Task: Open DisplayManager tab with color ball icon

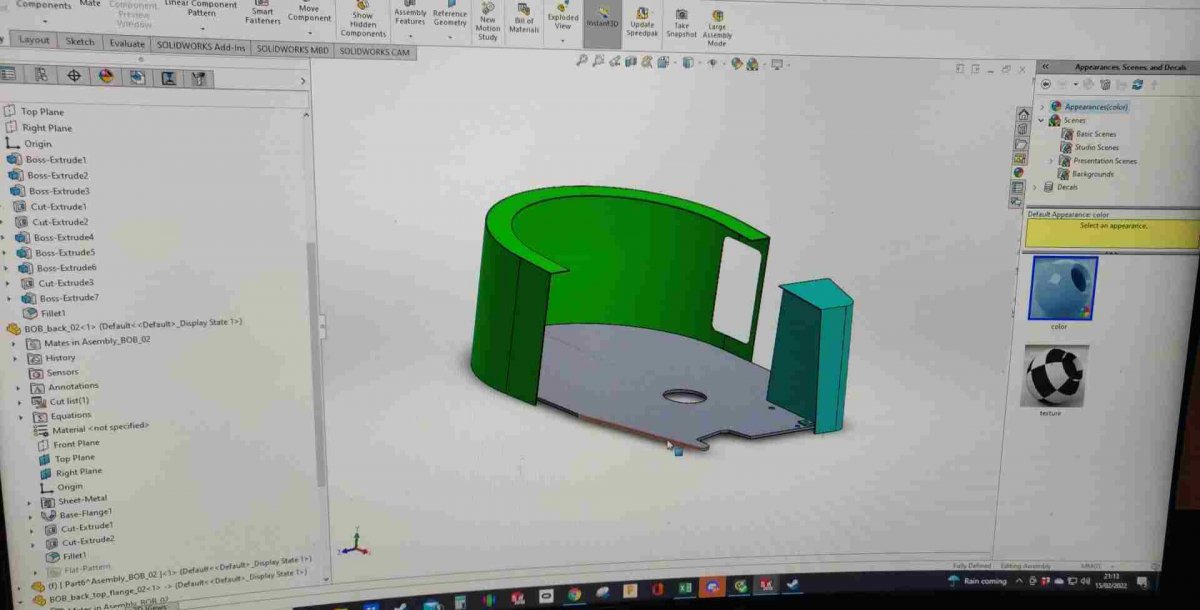Action: [x=106, y=76]
